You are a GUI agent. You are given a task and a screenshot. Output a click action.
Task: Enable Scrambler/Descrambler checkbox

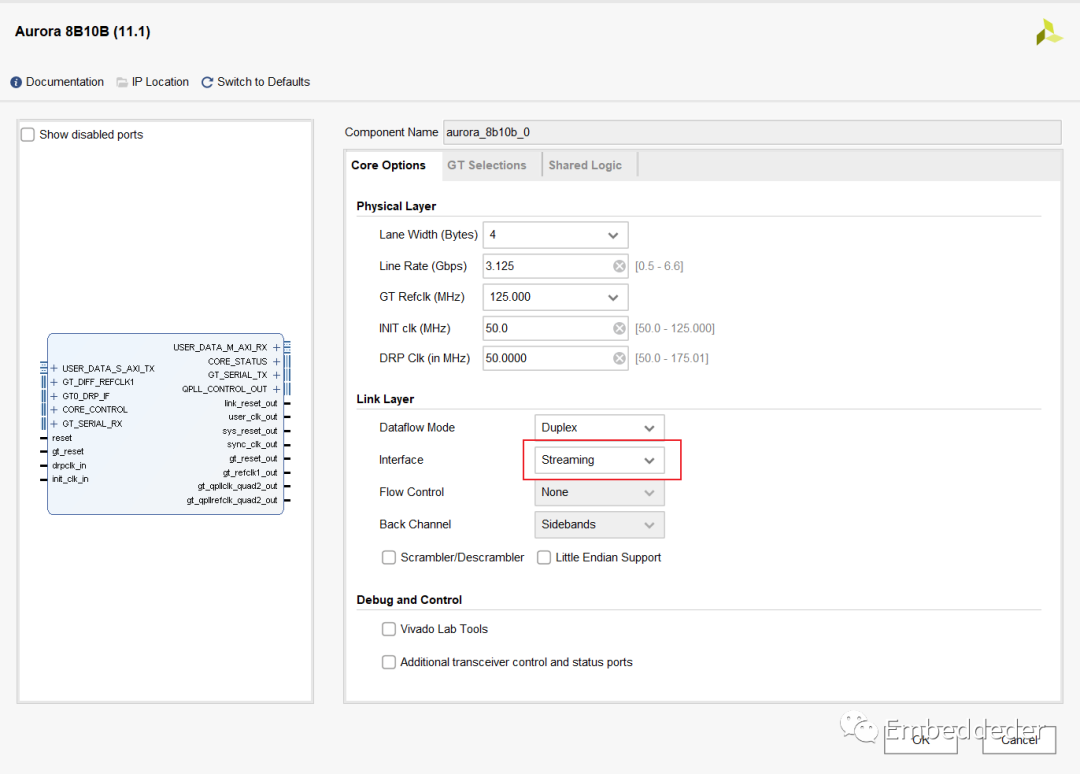coord(388,557)
